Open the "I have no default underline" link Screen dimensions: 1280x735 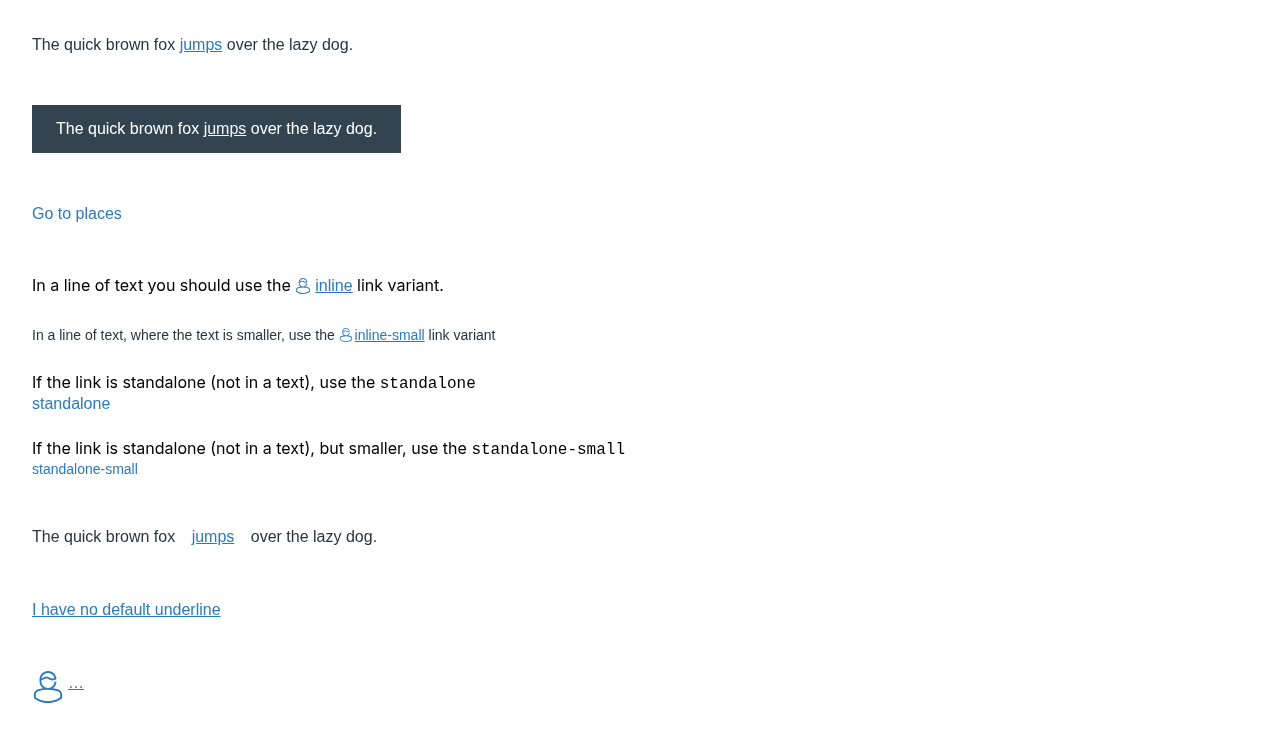click(x=126, y=610)
